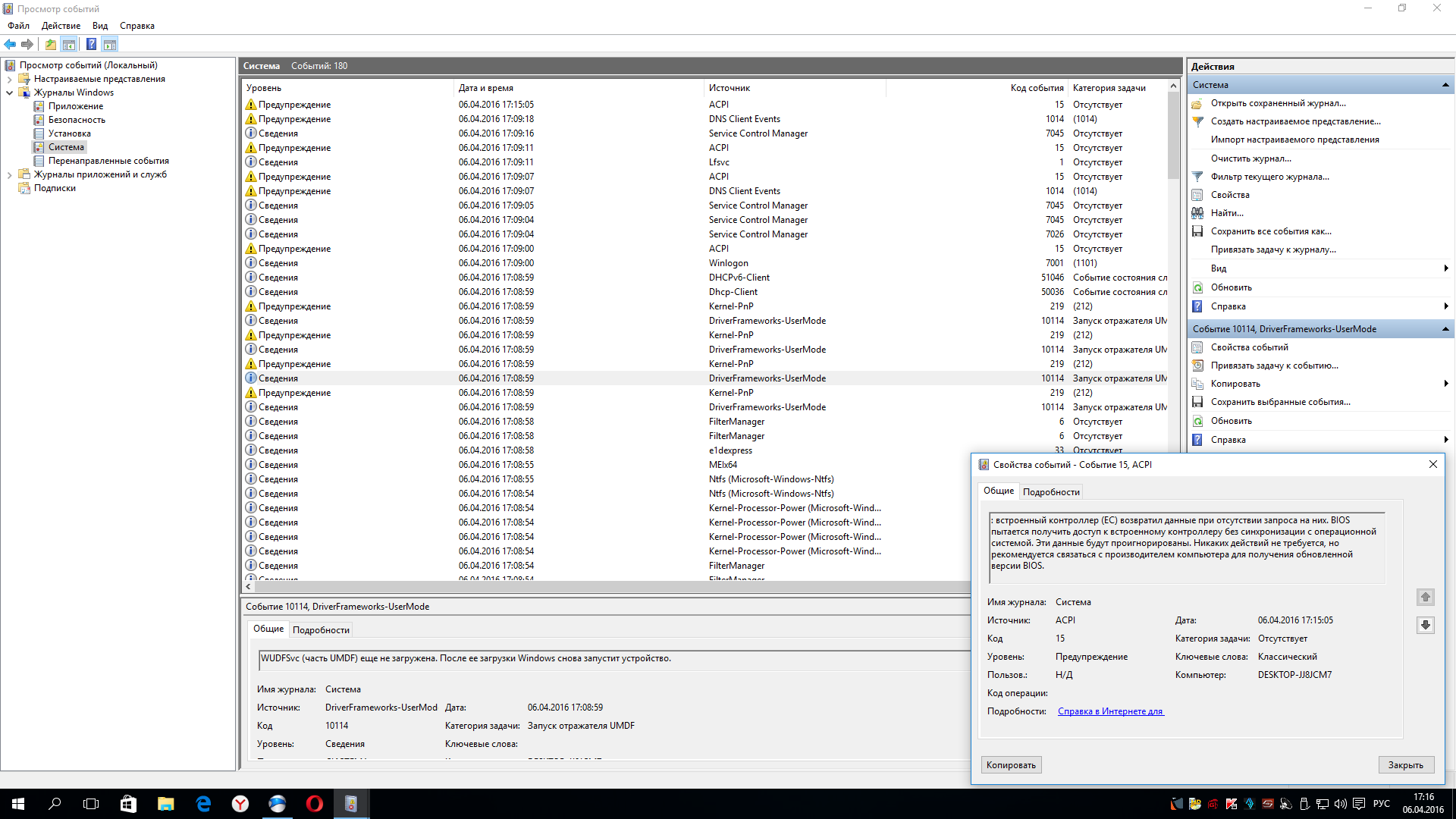This screenshot has width=1456, height=819.
Task: Click the Copy action icon
Action: tap(1197, 384)
